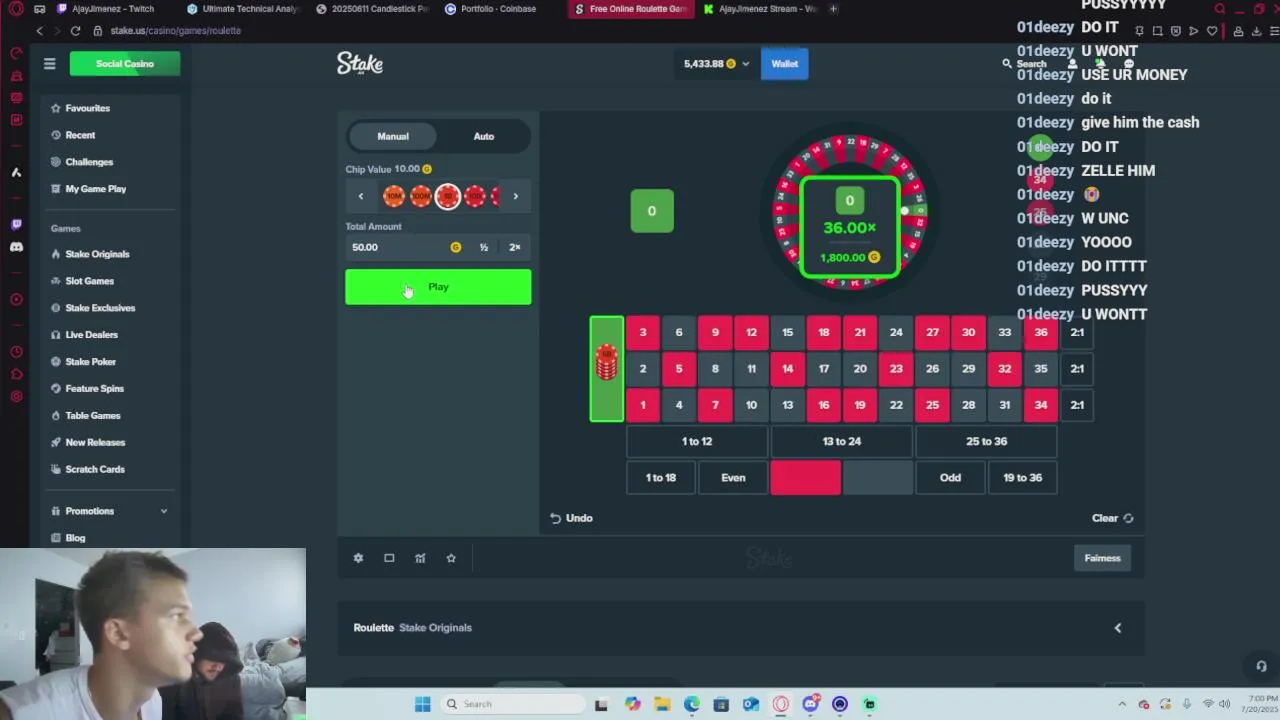Bet on the red color box
1280x720 pixels.
pyautogui.click(x=805, y=478)
